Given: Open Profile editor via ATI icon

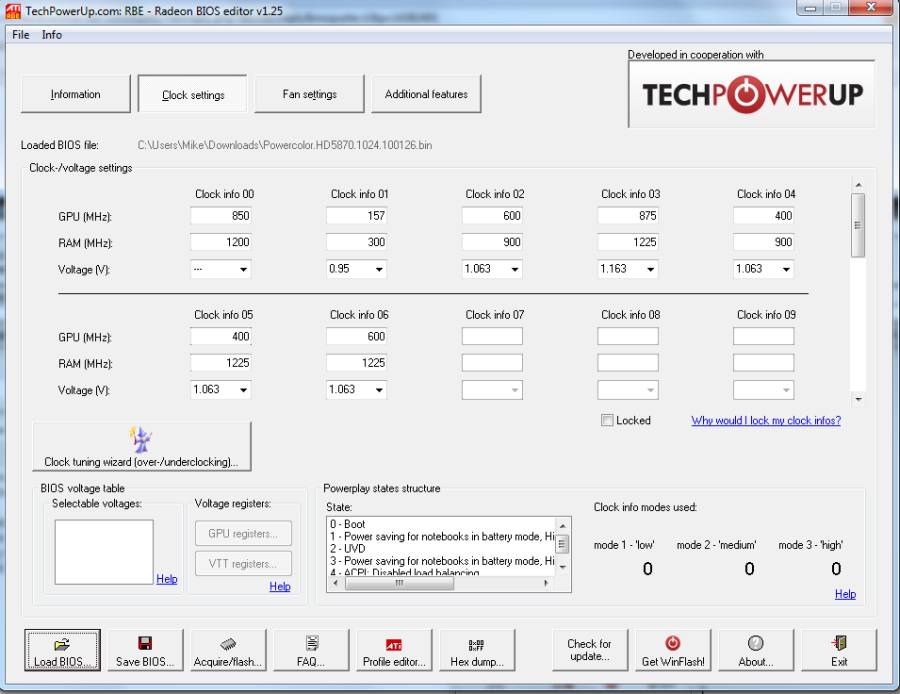Looking at the screenshot, I should tap(394, 645).
